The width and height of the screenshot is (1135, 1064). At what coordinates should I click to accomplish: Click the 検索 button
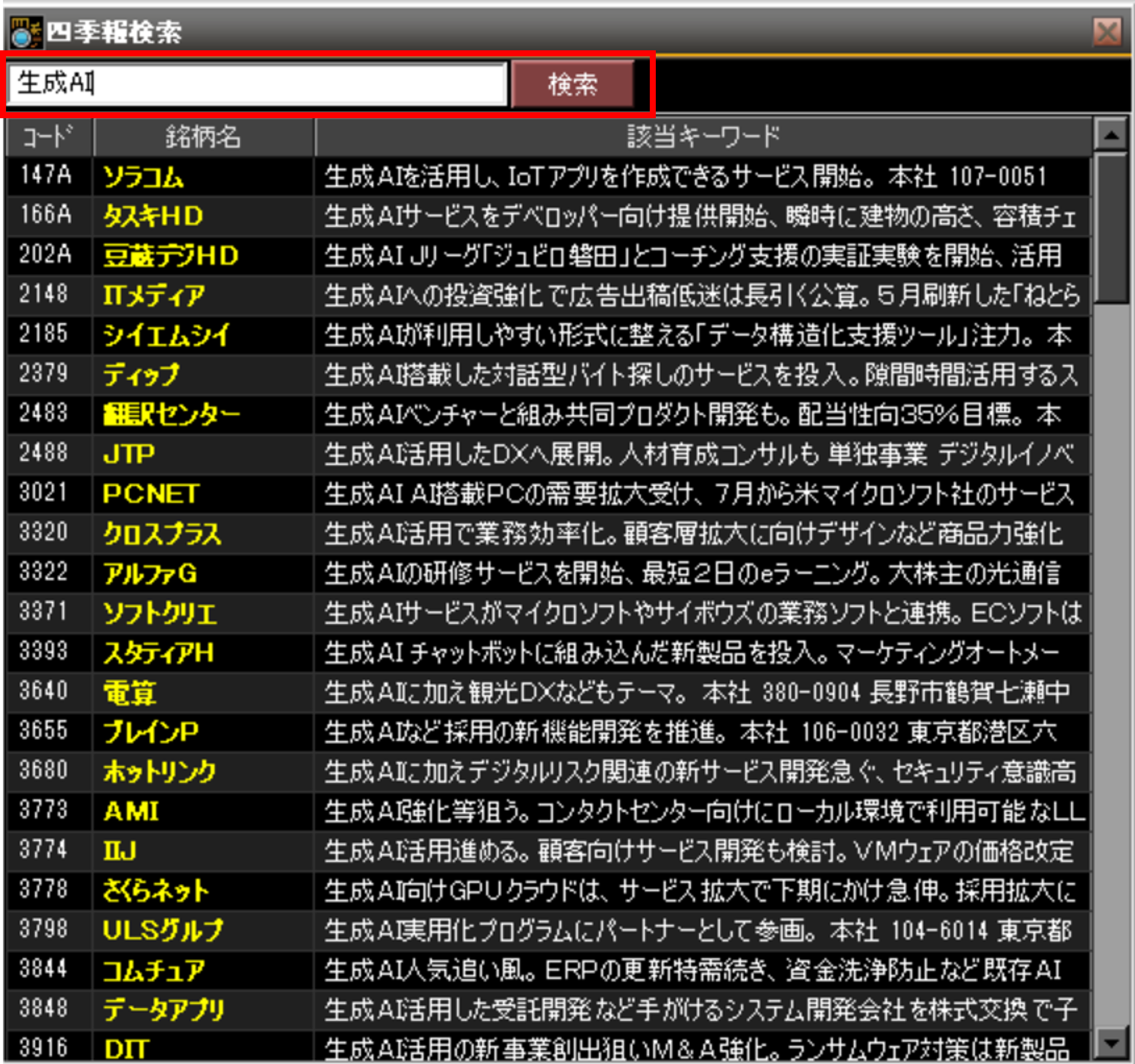[572, 84]
